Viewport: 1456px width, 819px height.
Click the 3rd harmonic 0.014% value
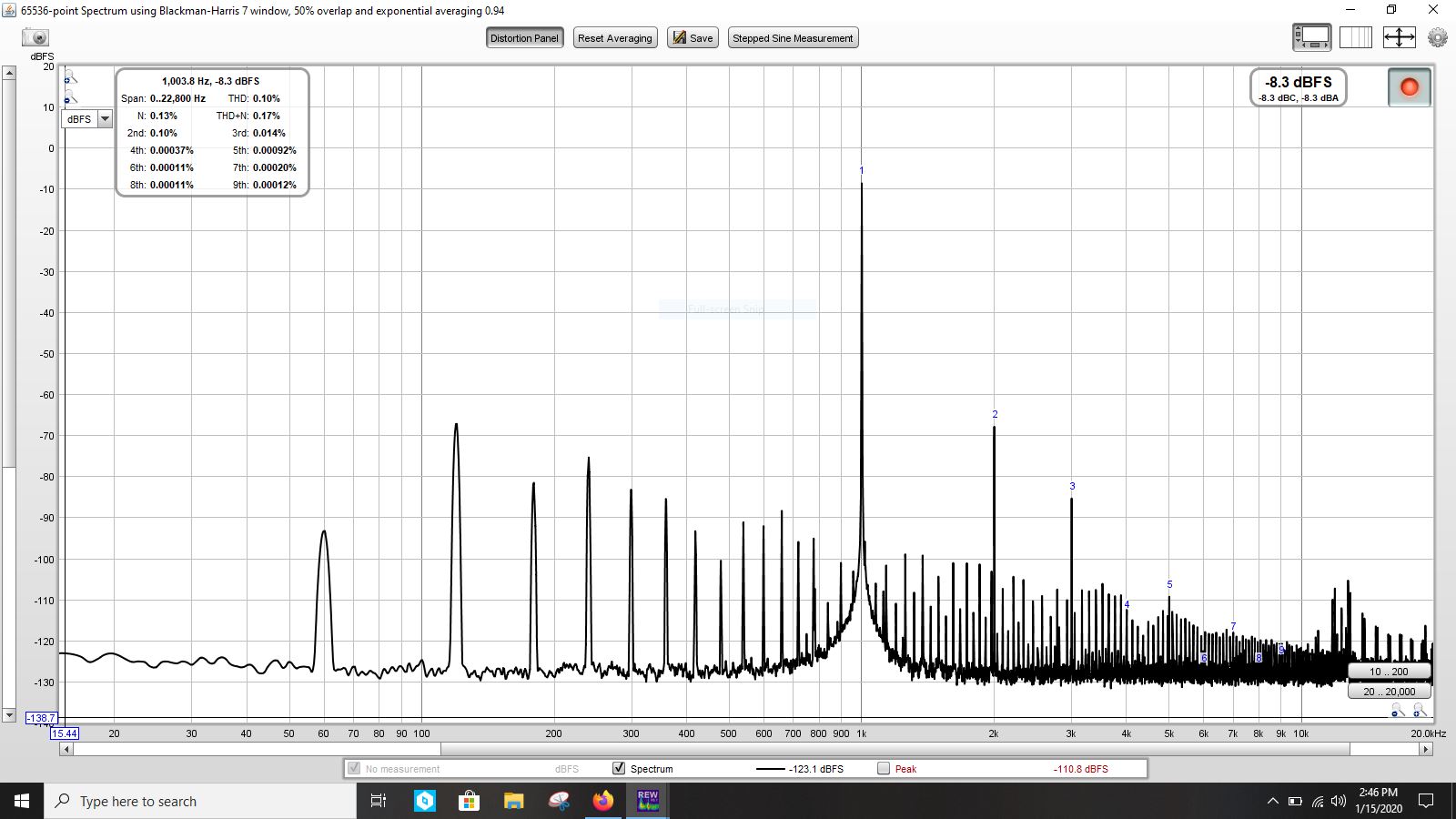pos(269,133)
